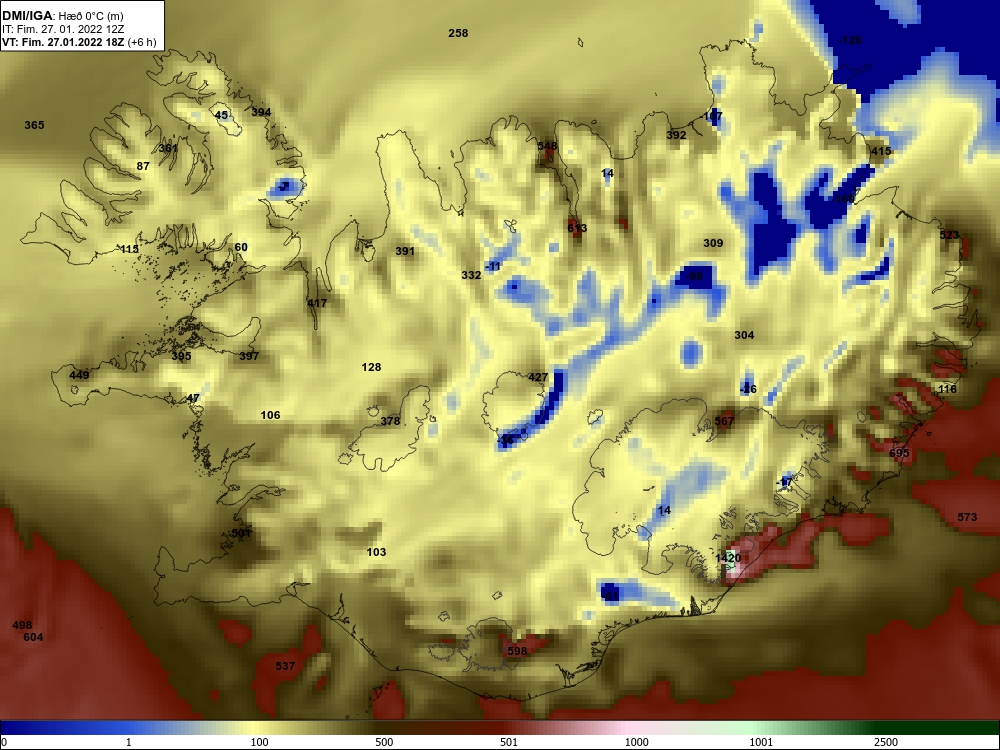Click the map value 45

coord(221,115)
